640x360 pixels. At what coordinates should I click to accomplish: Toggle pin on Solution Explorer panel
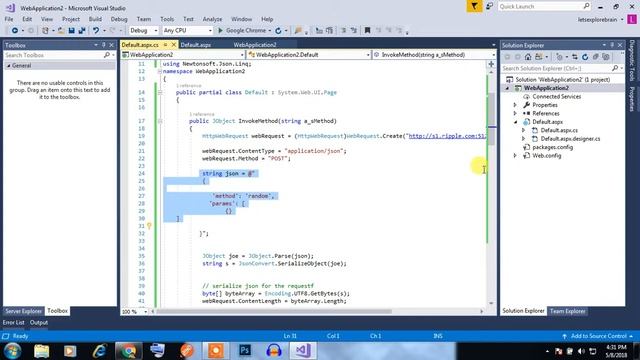(x=612, y=45)
